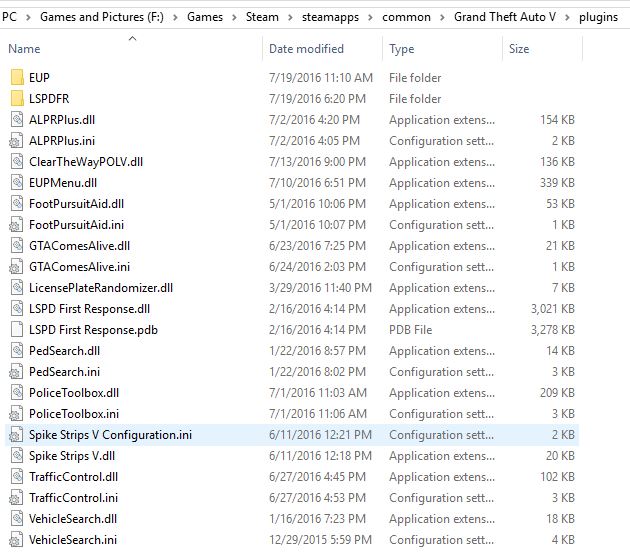Image resolution: width=630 pixels, height=556 pixels.
Task: Click the date '6/11/2016 12:18 PM'
Action: coord(320,456)
